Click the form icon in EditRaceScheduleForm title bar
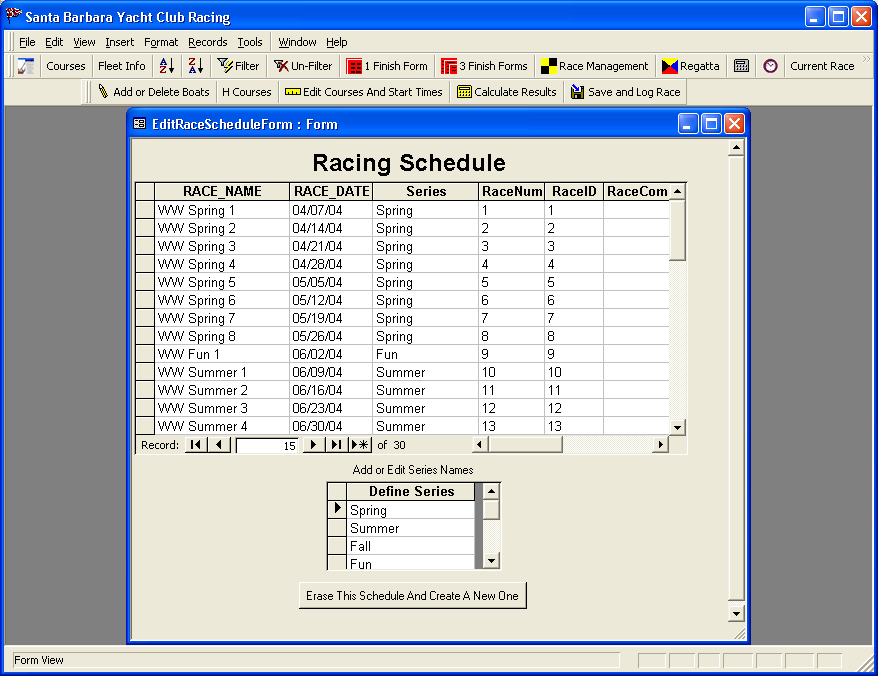This screenshot has width=878, height=676. [x=139, y=124]
